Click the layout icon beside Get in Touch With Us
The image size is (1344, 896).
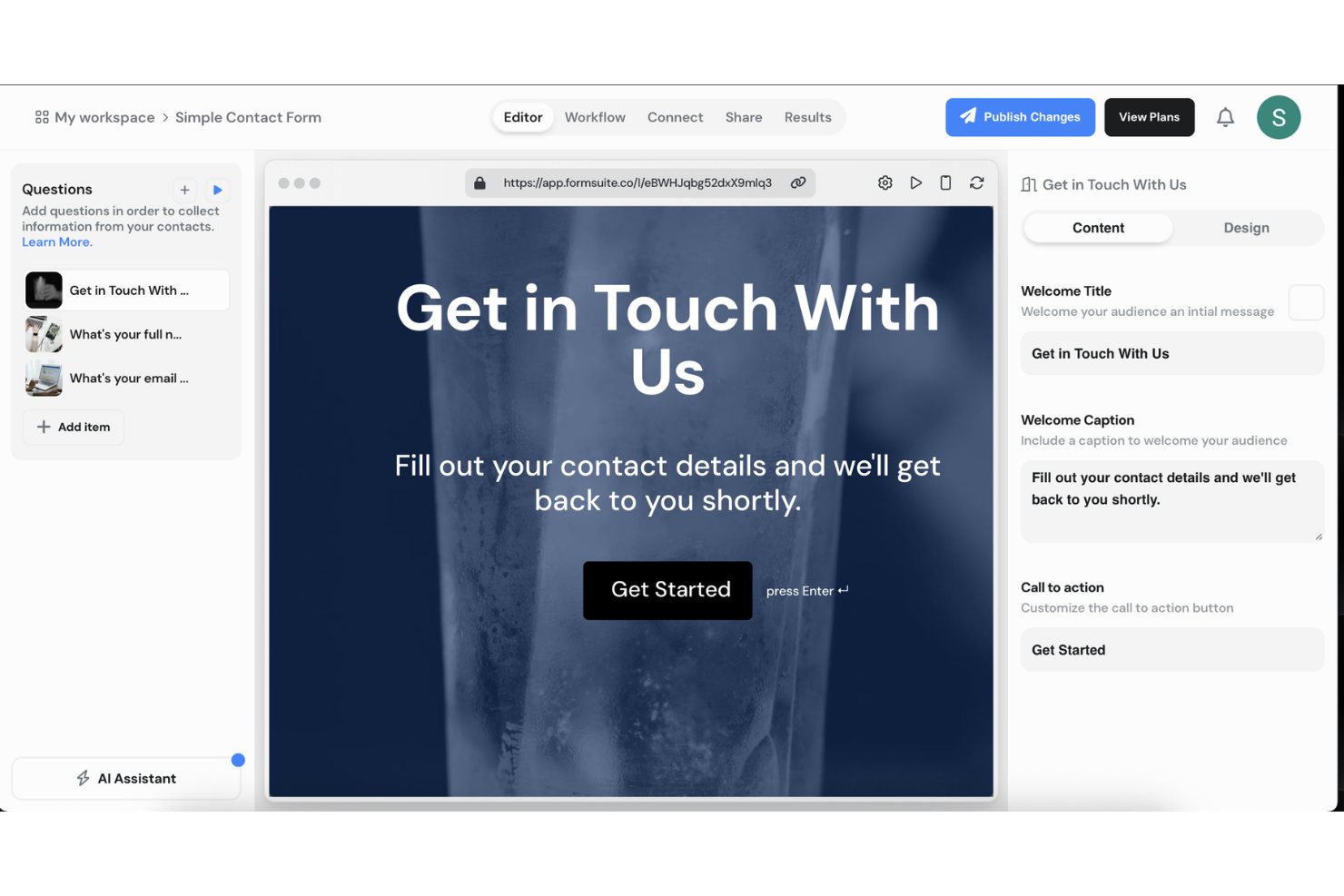tap(1029, 184)
